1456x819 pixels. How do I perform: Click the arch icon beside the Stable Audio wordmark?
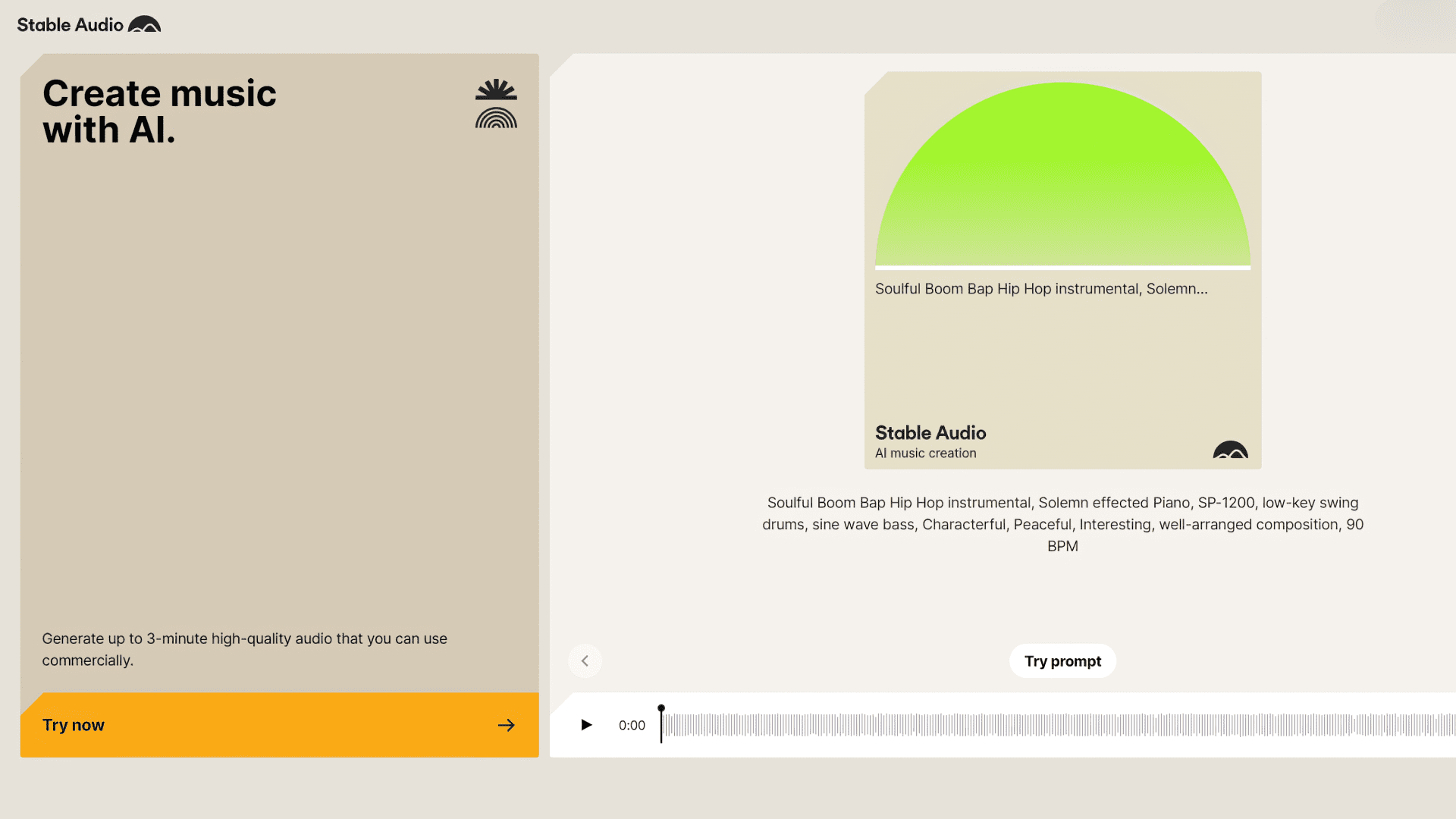146,24
